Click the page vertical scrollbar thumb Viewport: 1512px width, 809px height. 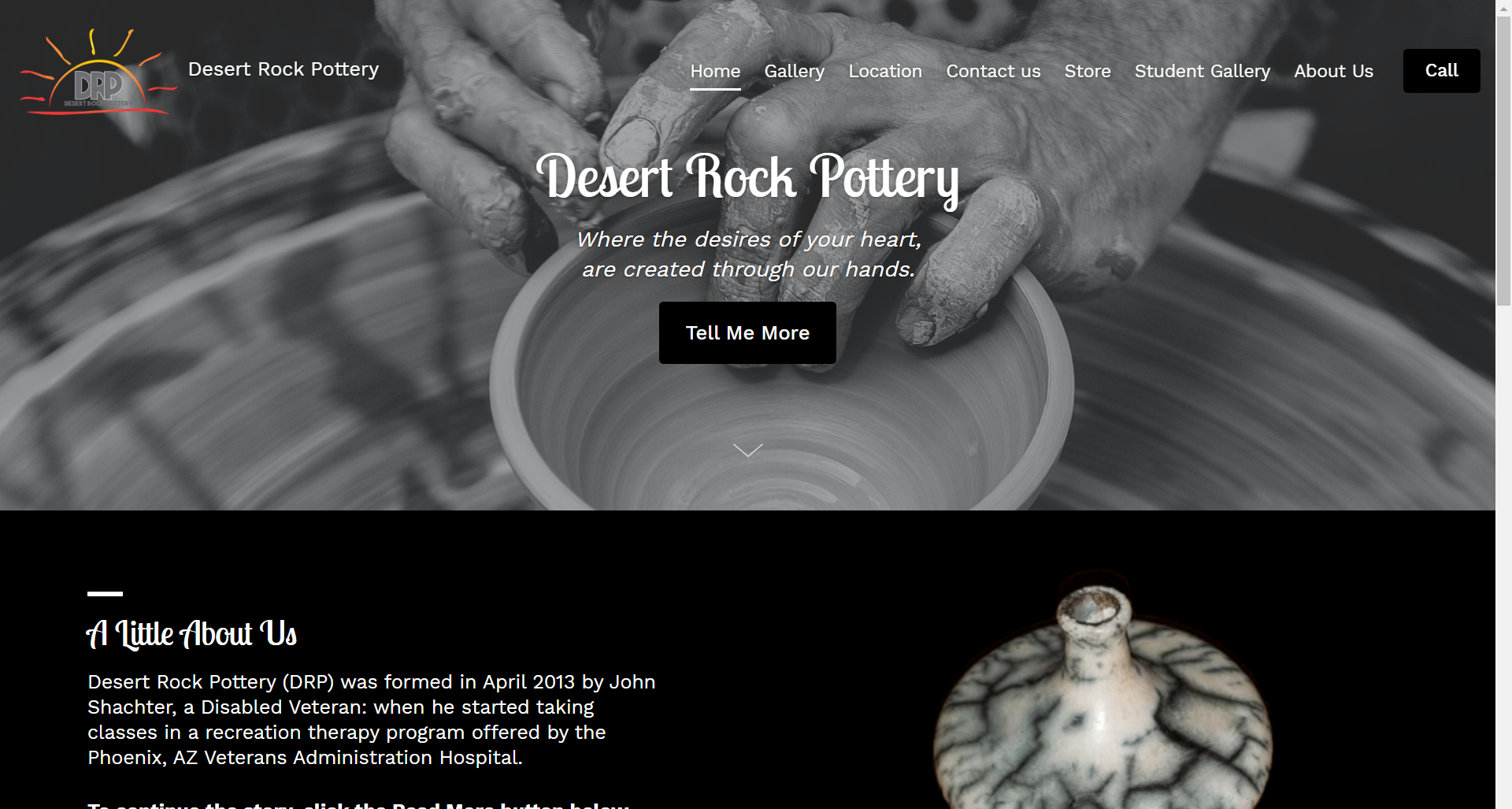(x=1503, y=153)
